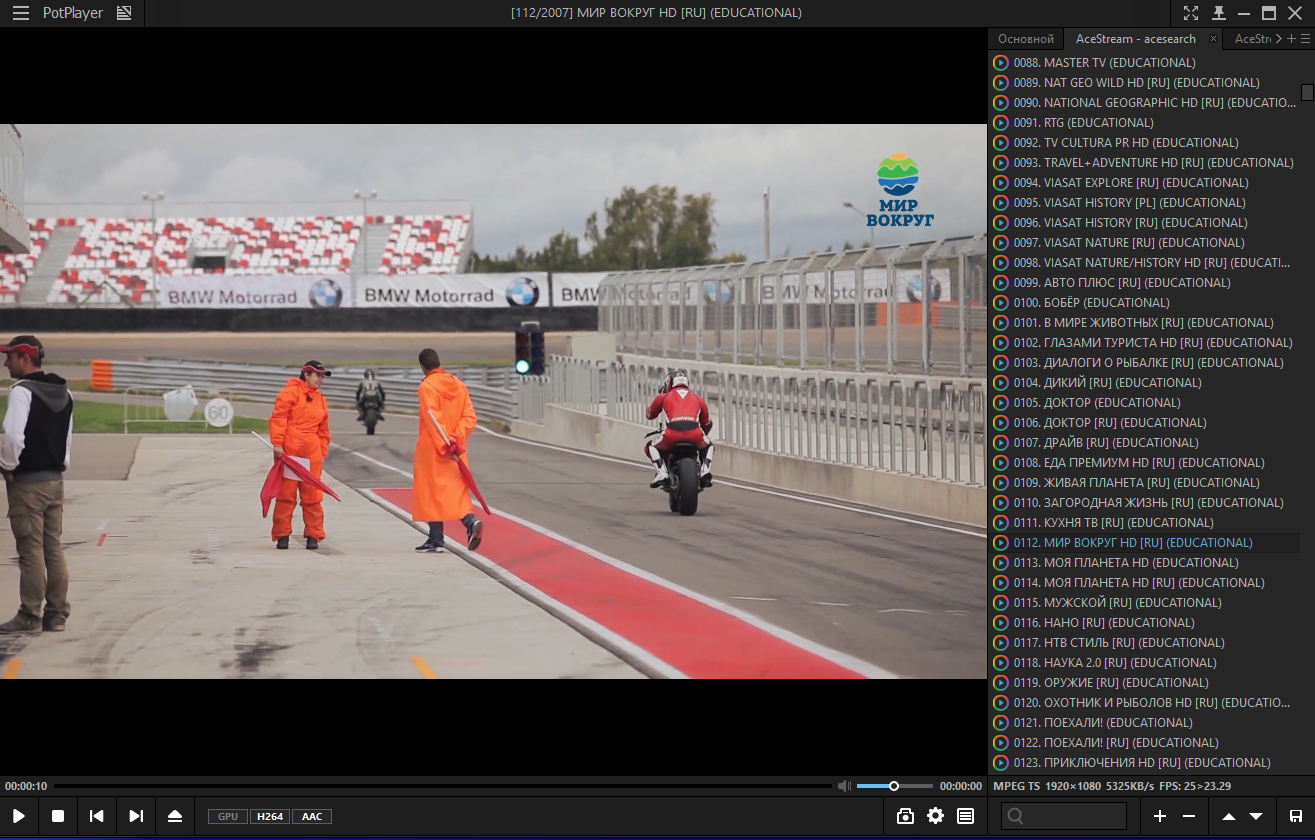This screenshot has width=1315, height=840.
Task: Stop playback with the Stop button
Action: pyautogui.click(x=58, y=816)
